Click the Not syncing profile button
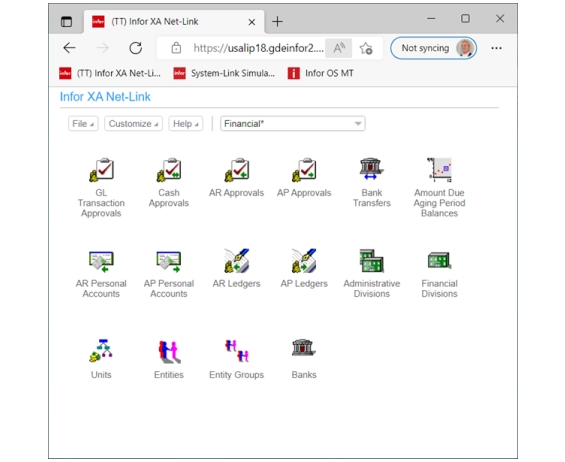The image size is (565, 462). (433, 48)
